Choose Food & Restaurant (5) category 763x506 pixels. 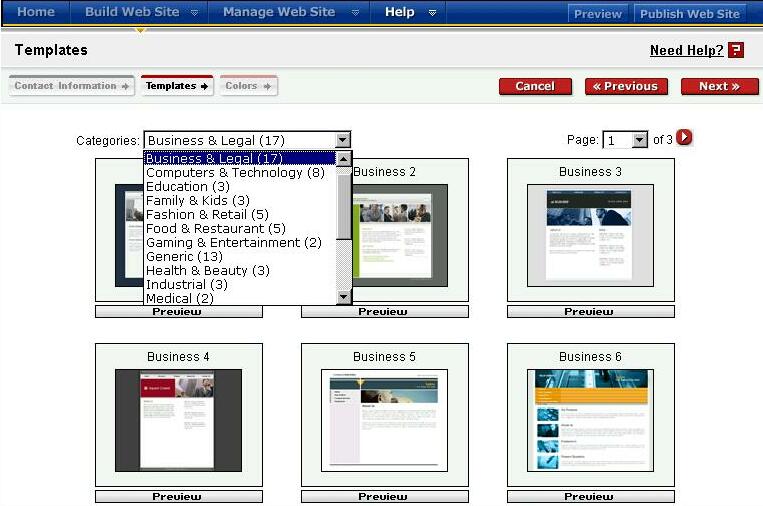[x=215, y=229]
